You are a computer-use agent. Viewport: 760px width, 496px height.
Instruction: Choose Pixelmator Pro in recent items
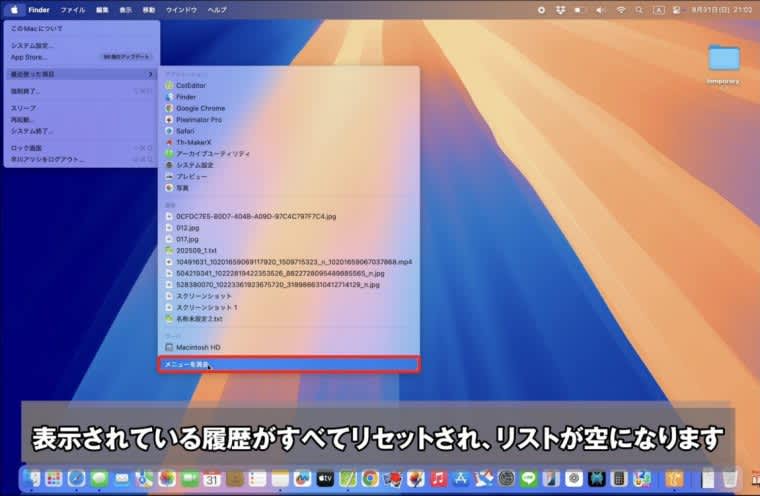[199, 119]
